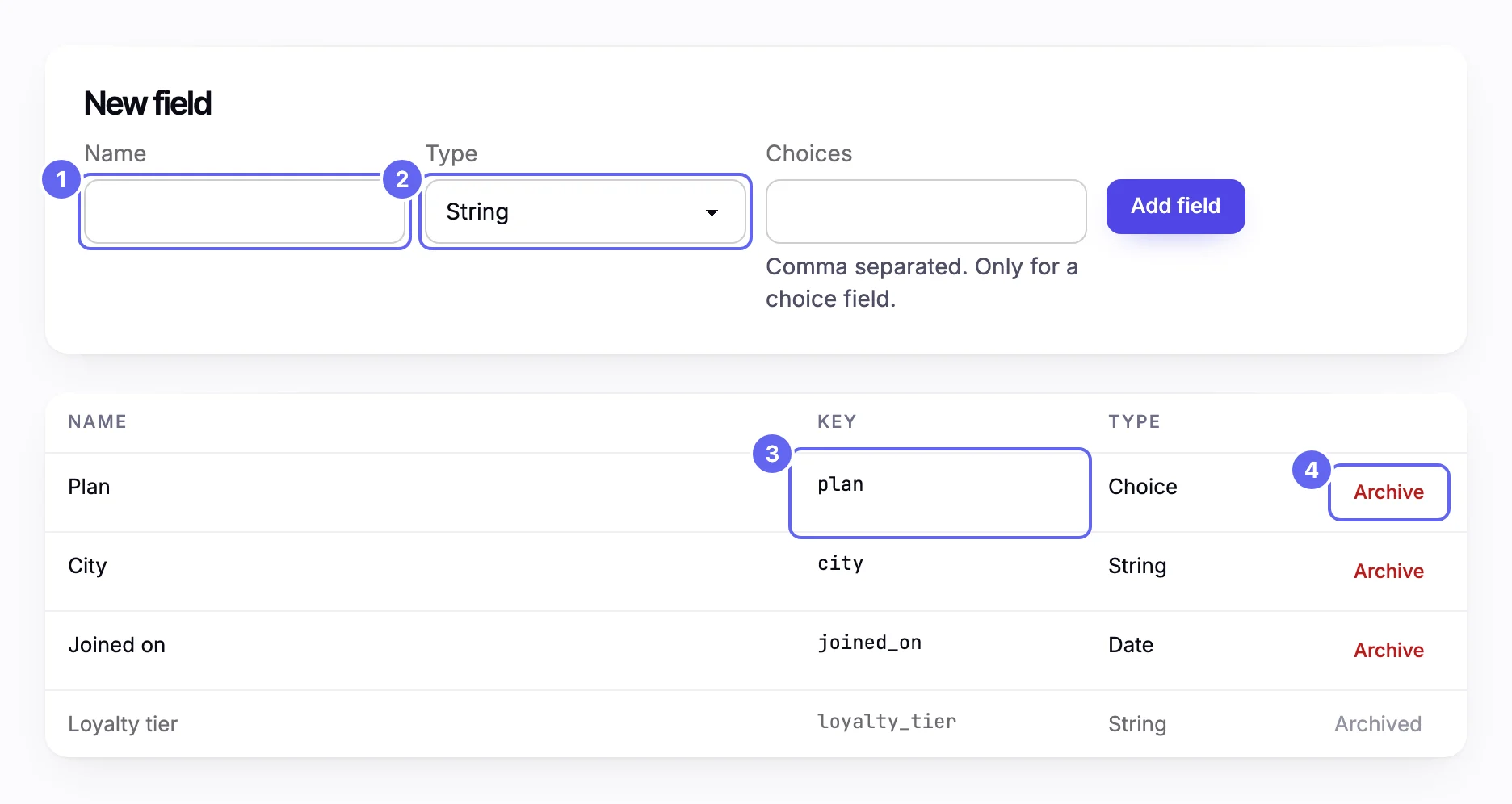Image resolution: width=1512 pixels, height=804 pixels.
Task: Click the 'Choices' field label
Action: point(808,153)
